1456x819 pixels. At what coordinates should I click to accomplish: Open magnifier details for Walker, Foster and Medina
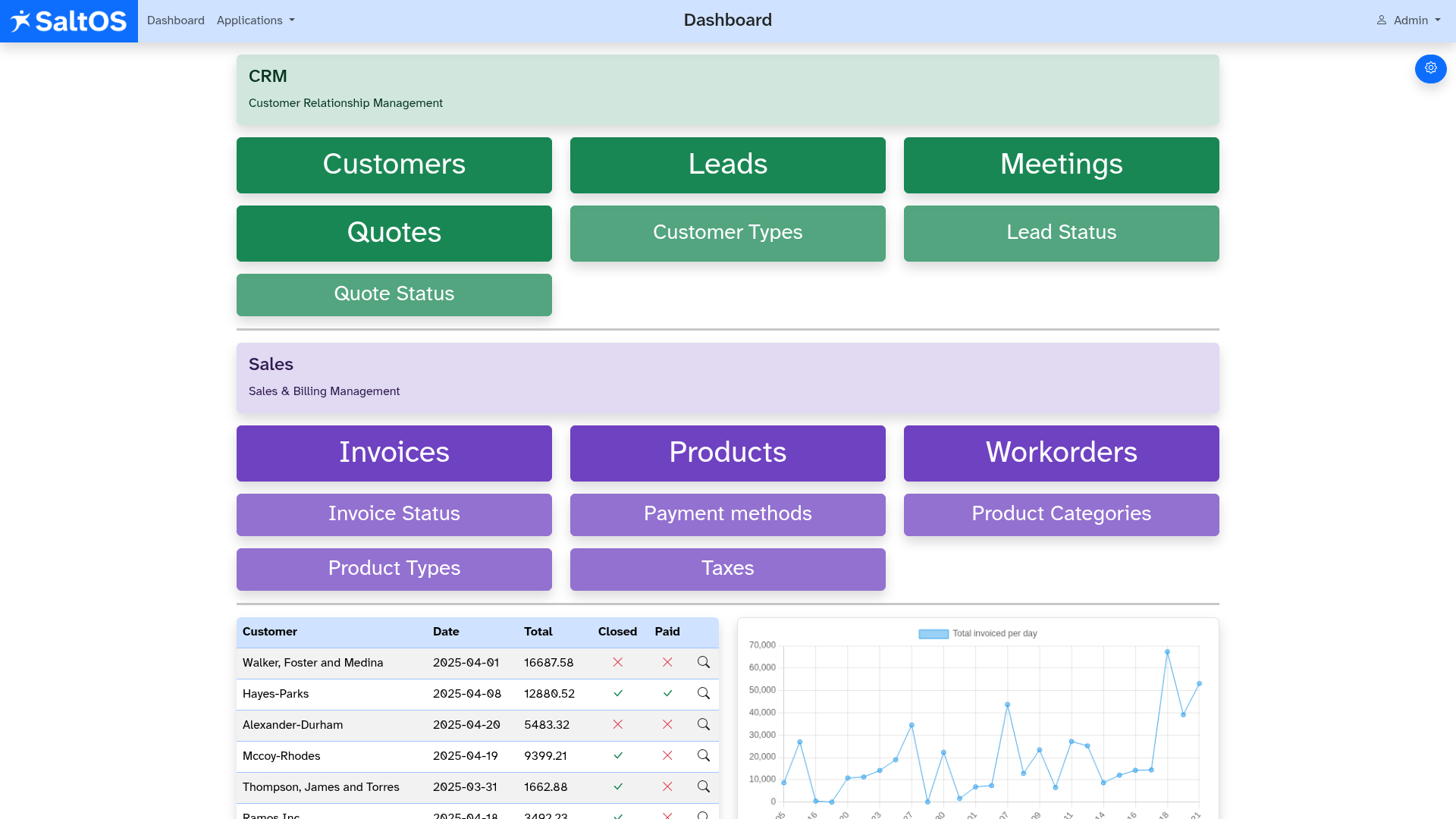coord(703,662)
